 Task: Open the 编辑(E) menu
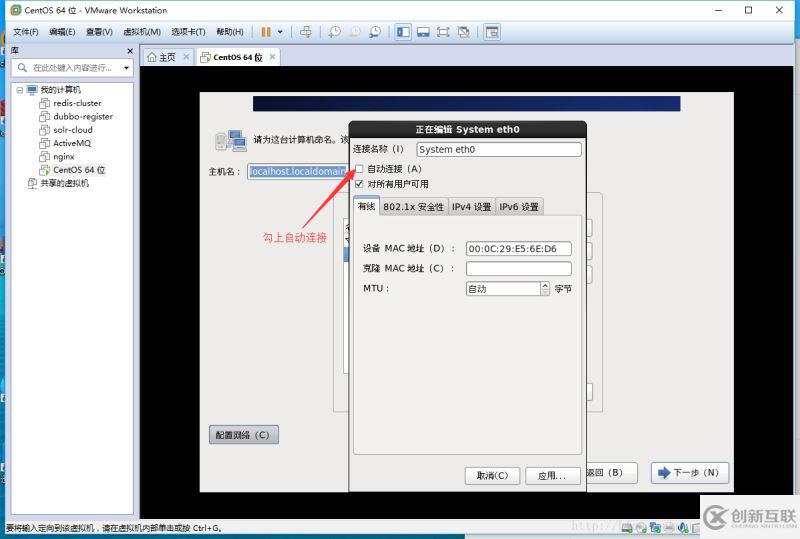[x=62, y=32]
